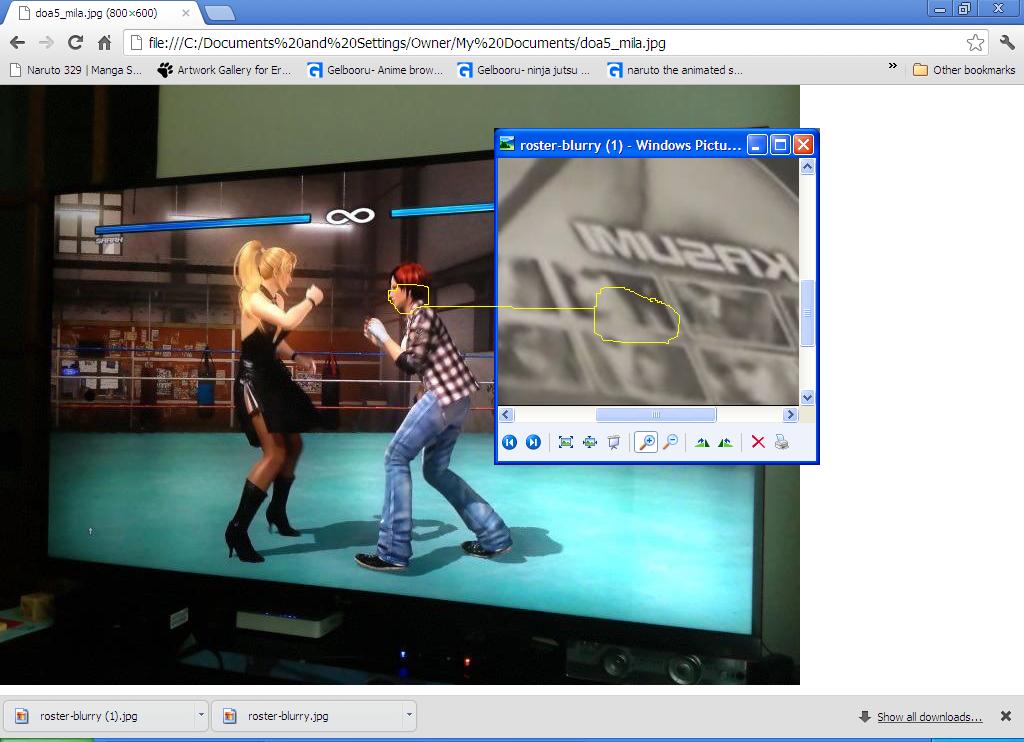This screenshot has width=1024, height=742.
Task: Bookmark this page with the star
Action: pyautogui.click(x=975, y=43)
